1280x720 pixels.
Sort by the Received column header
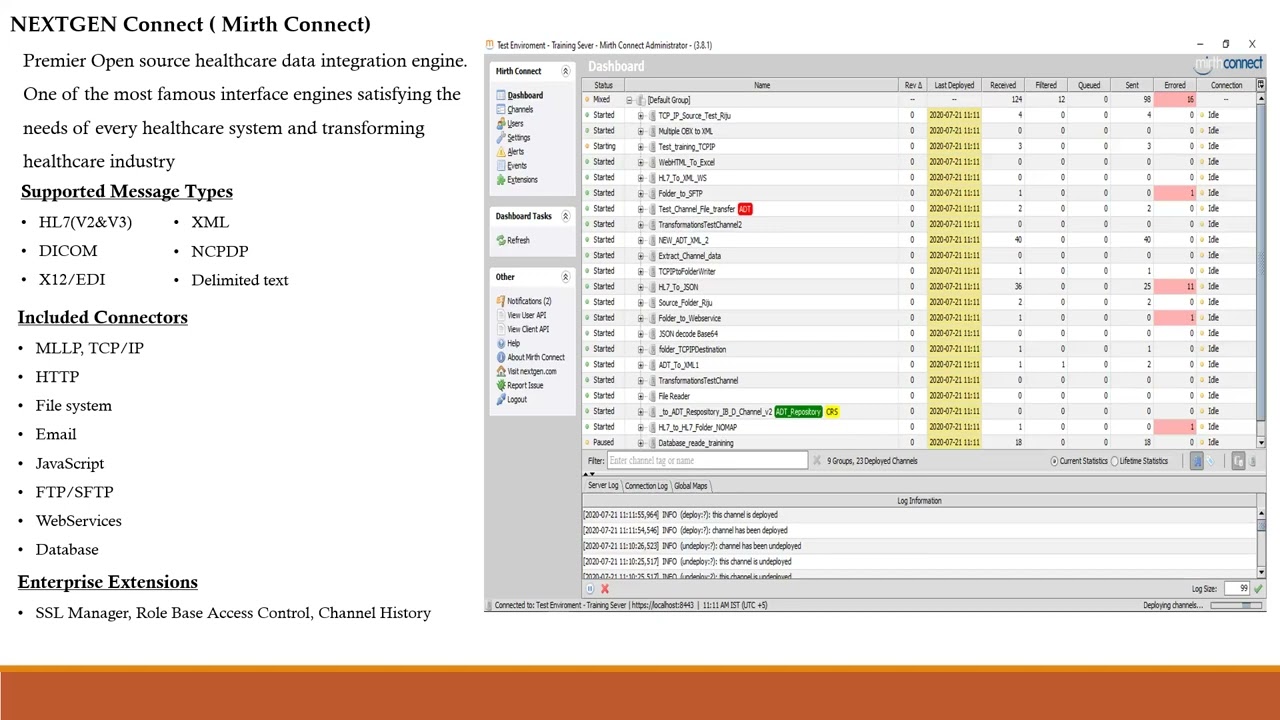pyautogui.click(x=1002, y=85)
